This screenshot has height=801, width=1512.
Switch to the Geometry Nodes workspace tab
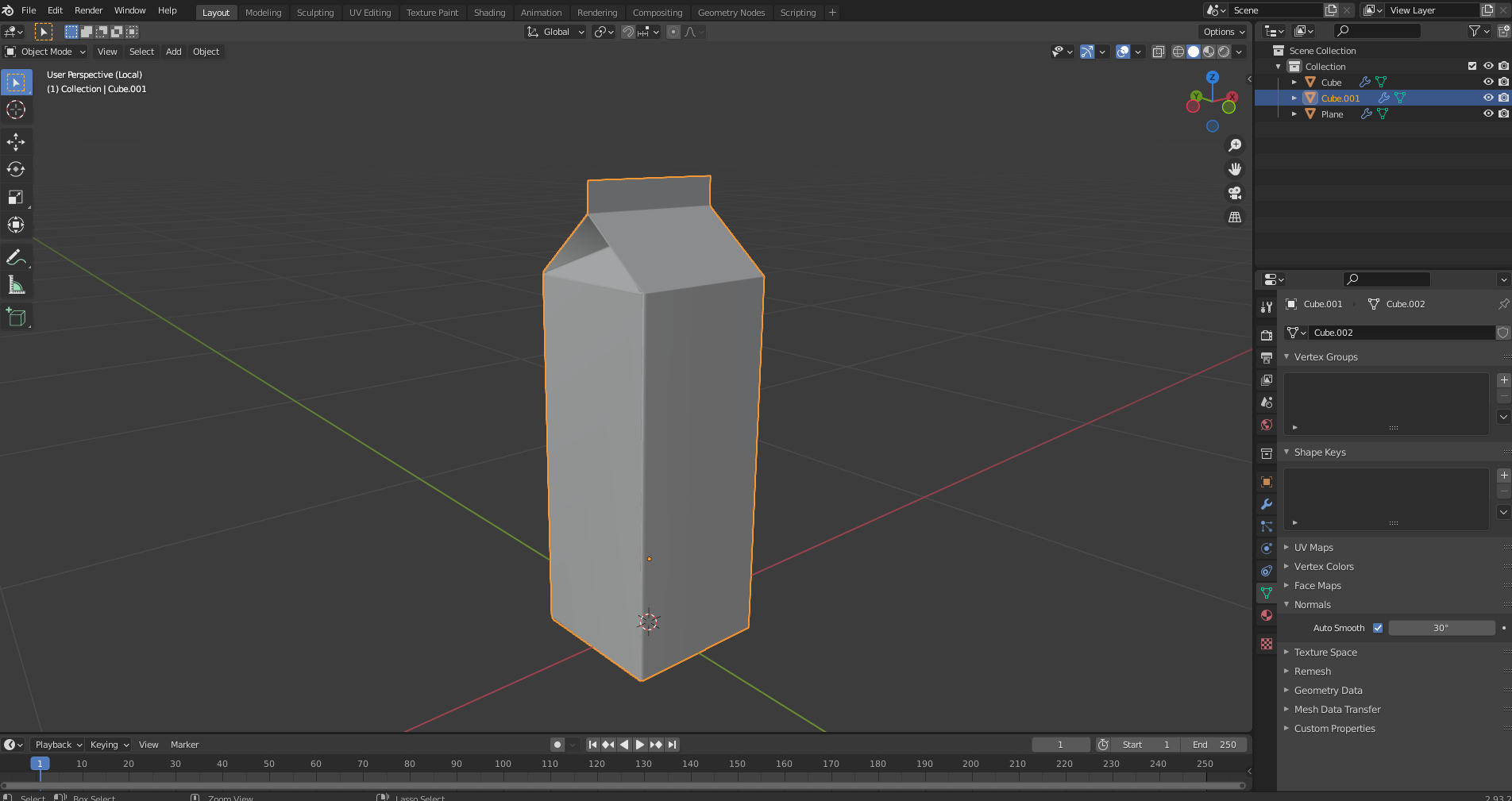(x=731, y=13)
